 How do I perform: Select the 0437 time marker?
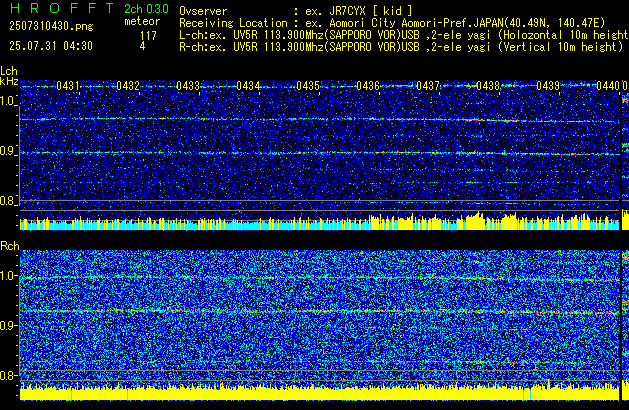[428, 86]
